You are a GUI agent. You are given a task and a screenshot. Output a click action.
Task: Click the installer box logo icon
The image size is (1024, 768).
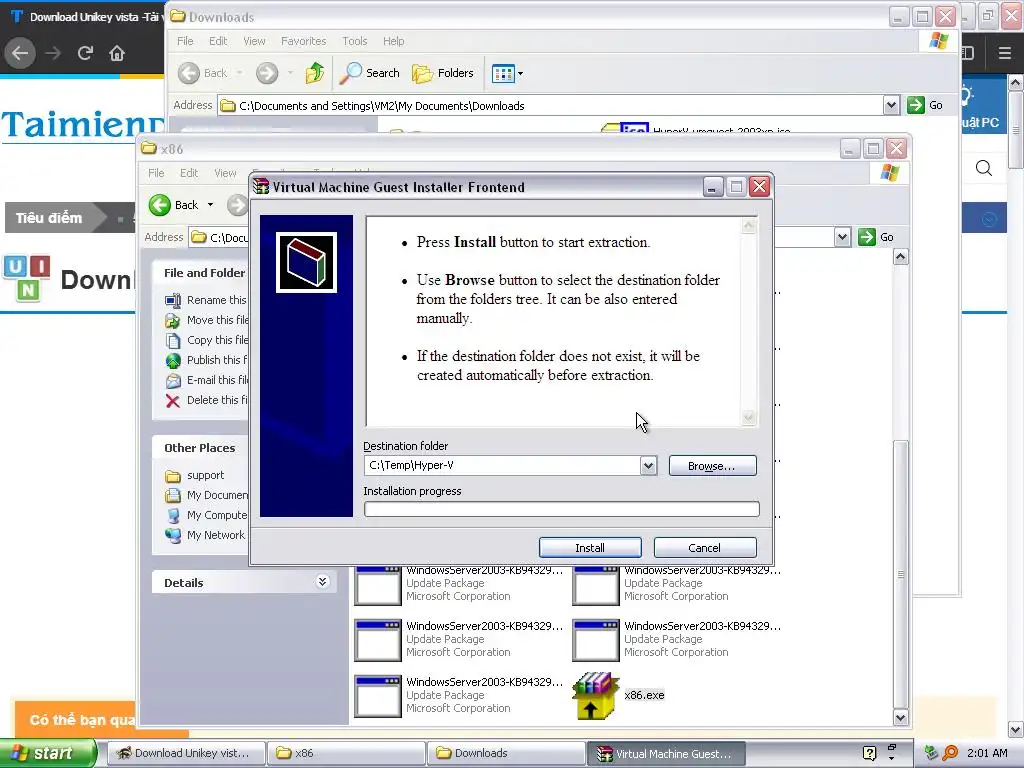pos(306,262)
